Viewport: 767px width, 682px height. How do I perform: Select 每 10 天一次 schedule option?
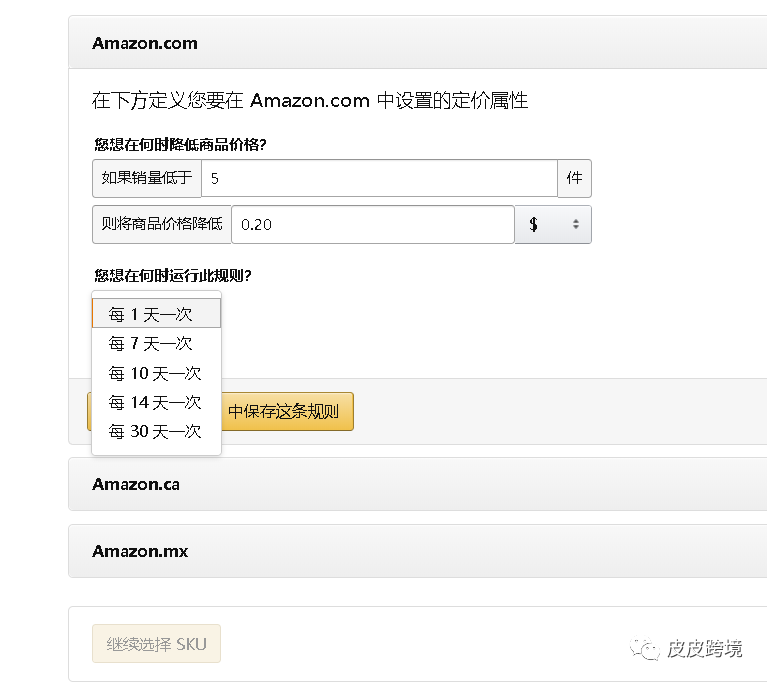click(x=157, y=373)
